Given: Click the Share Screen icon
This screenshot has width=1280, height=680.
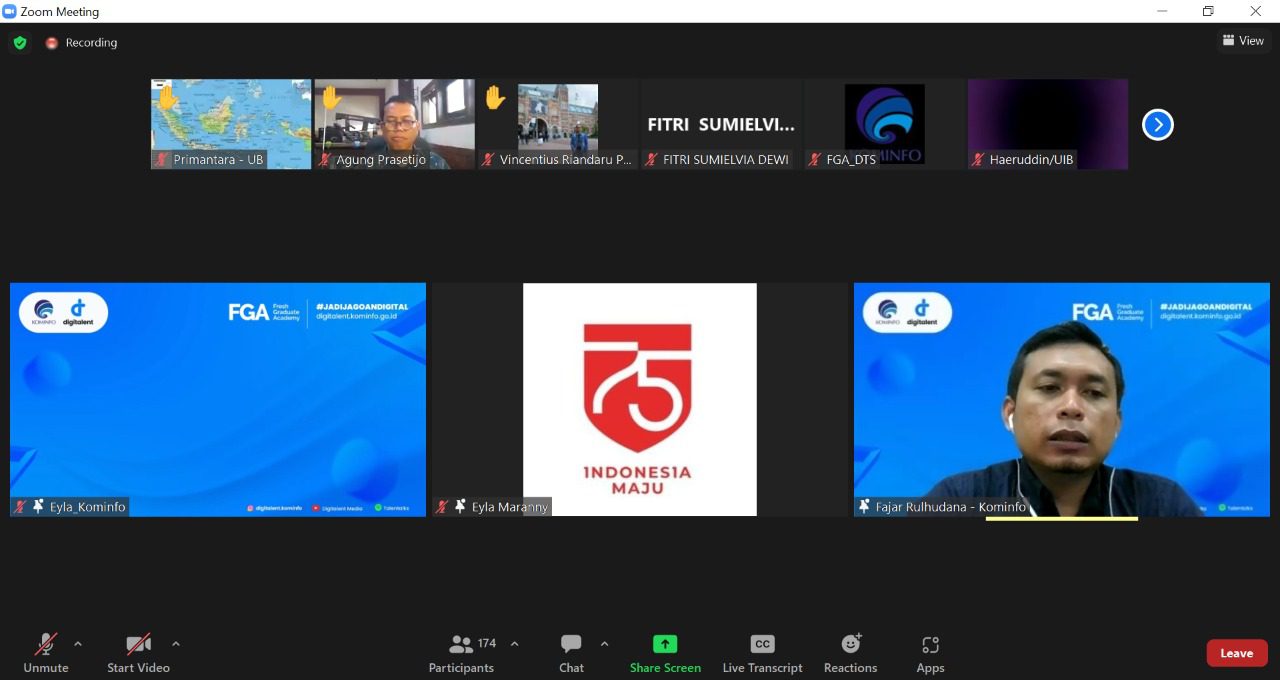Looking at the screenshot, I should pos(665,645).
